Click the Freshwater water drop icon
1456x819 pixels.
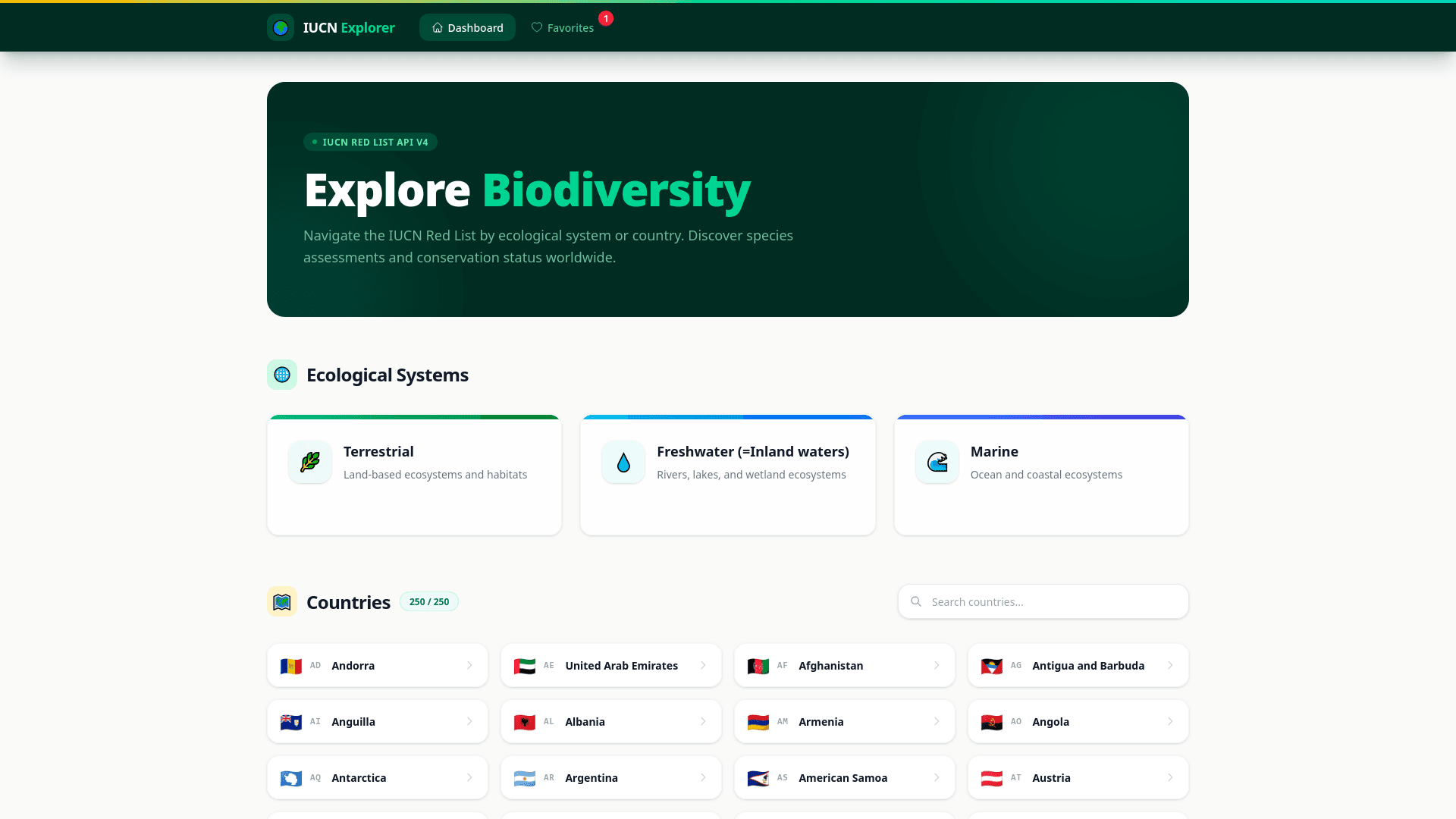623,462
